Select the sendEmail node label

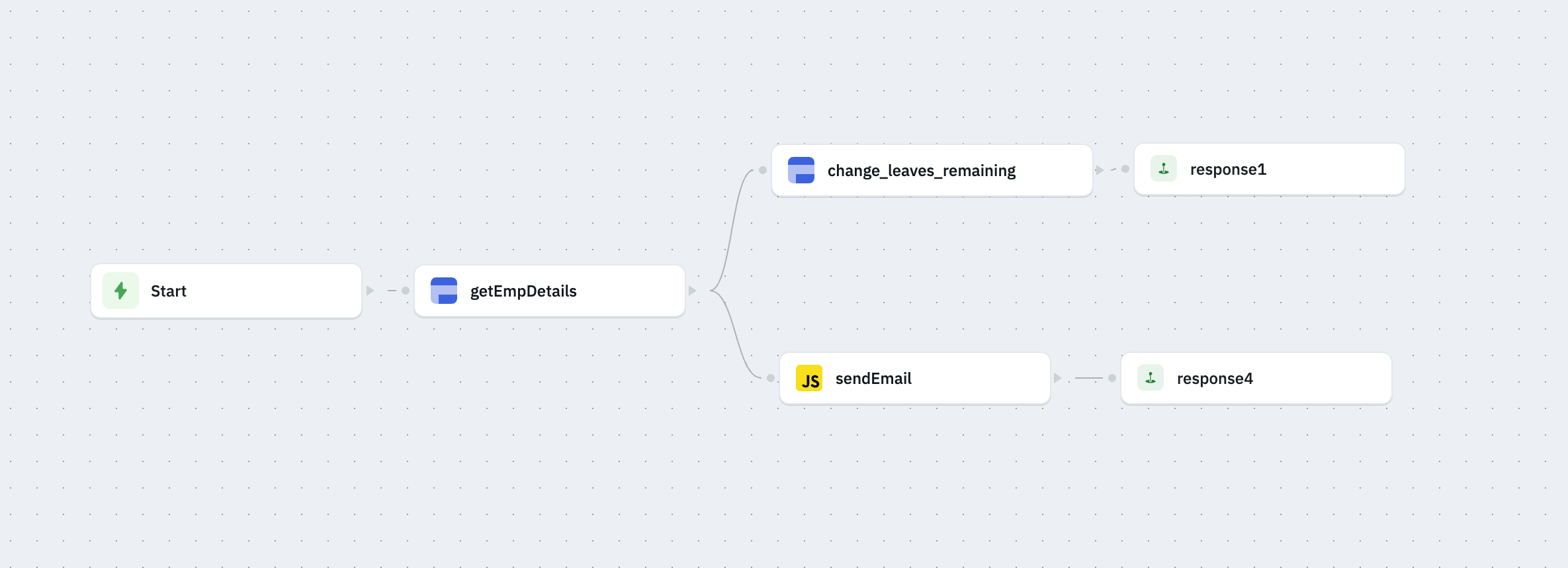pyautogui.click(x=873, y=379)
